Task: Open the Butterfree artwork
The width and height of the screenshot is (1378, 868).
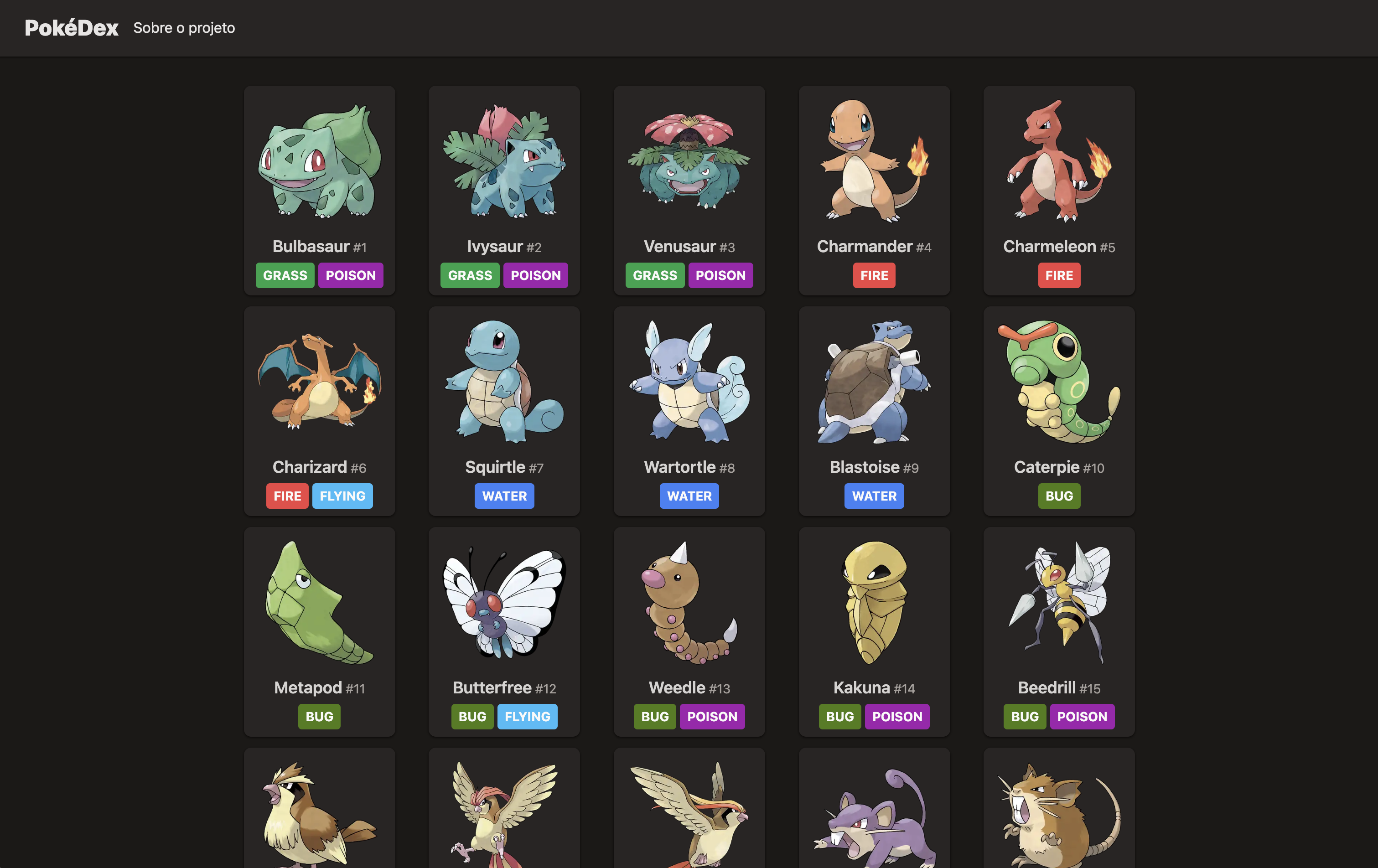Action: (504, 602)
